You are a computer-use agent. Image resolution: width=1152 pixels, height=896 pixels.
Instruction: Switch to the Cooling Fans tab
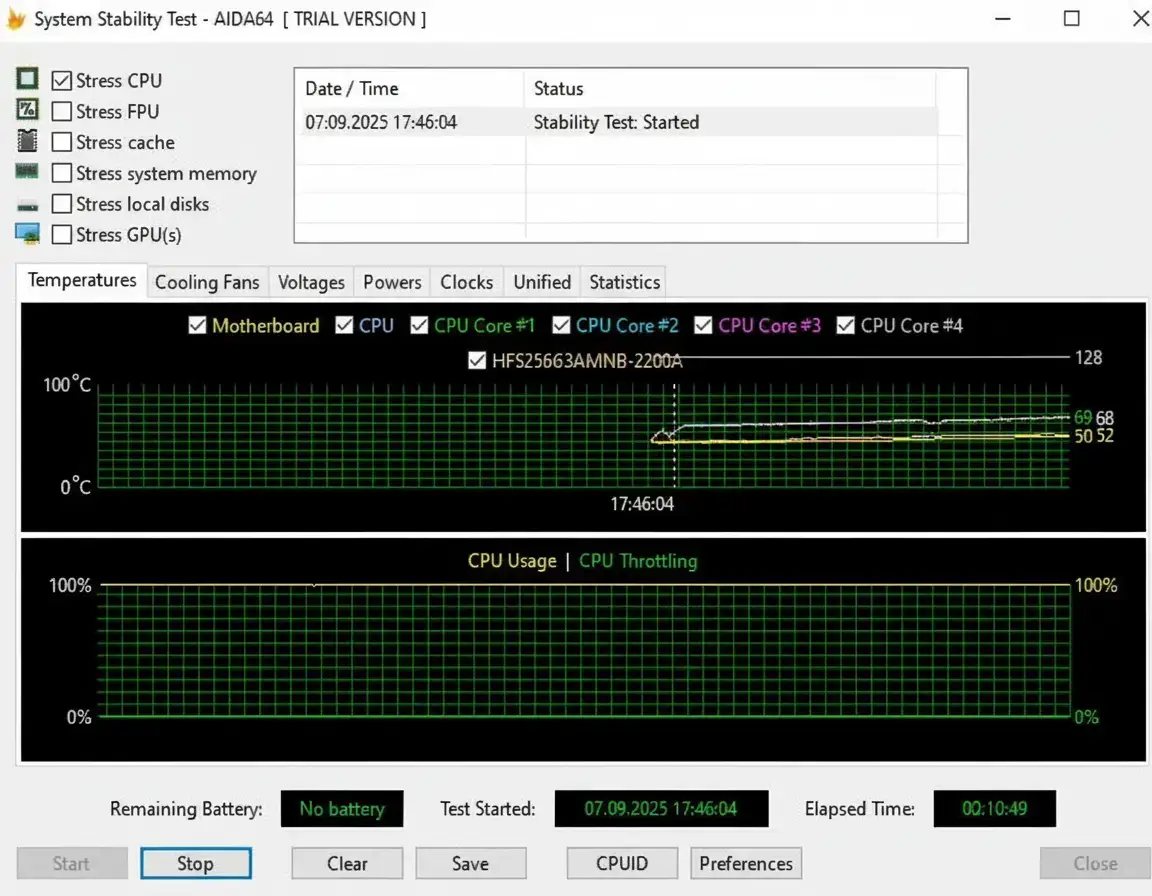pyautogui.click(x=207, y=283)
